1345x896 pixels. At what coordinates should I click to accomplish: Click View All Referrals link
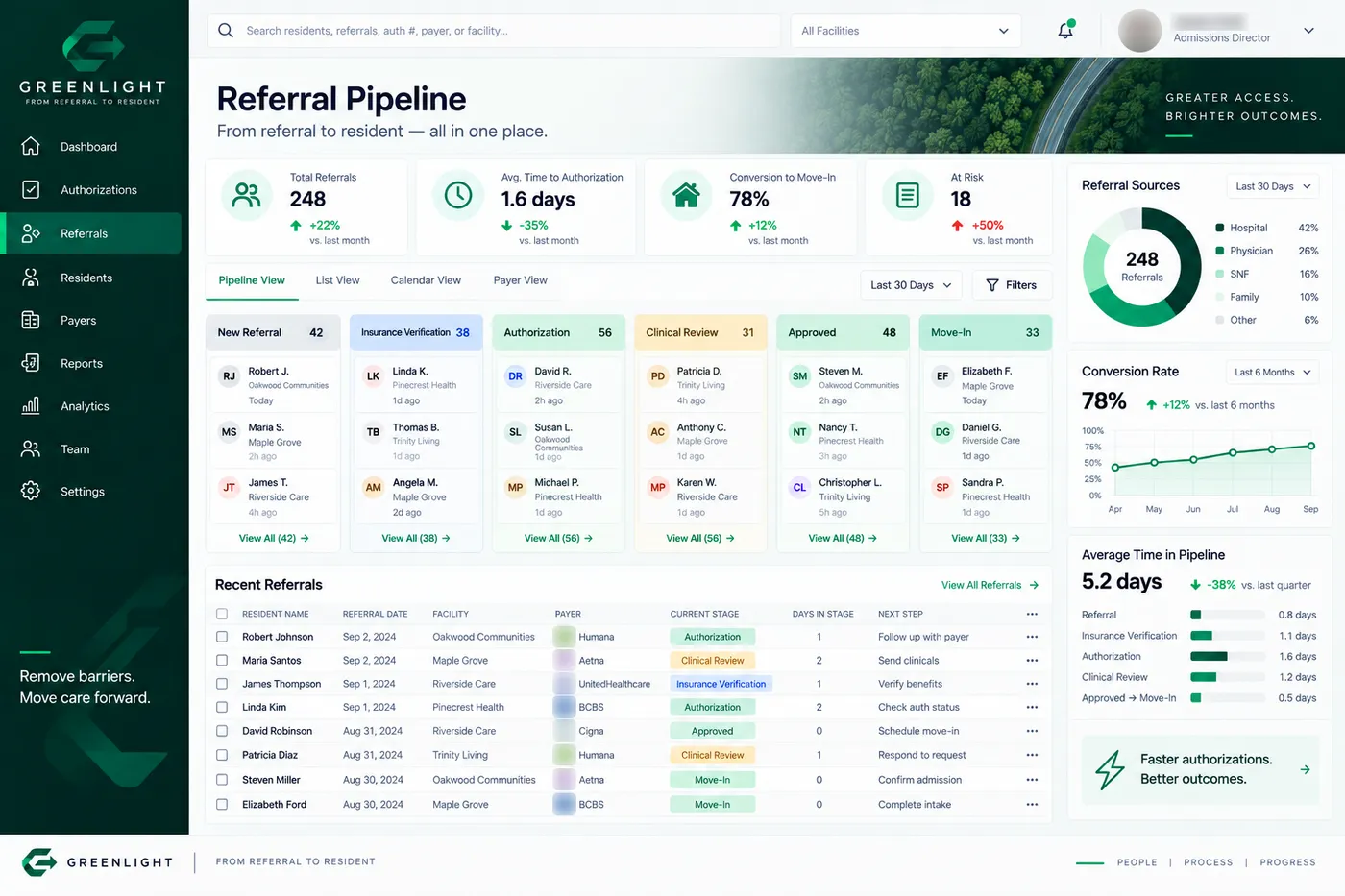(x=990, y=585)
